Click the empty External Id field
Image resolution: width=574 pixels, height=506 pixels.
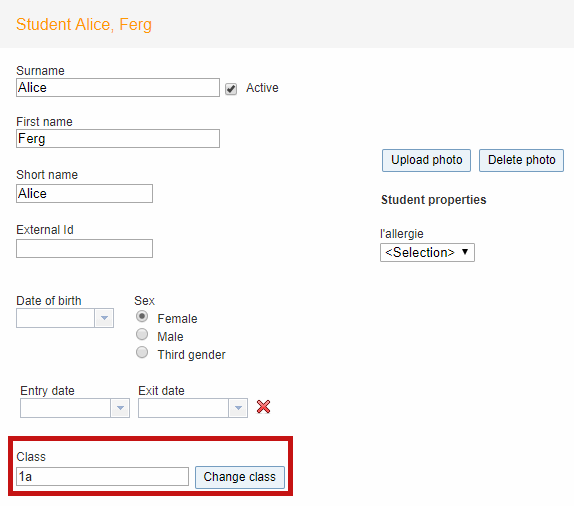(x=84, y=249)
